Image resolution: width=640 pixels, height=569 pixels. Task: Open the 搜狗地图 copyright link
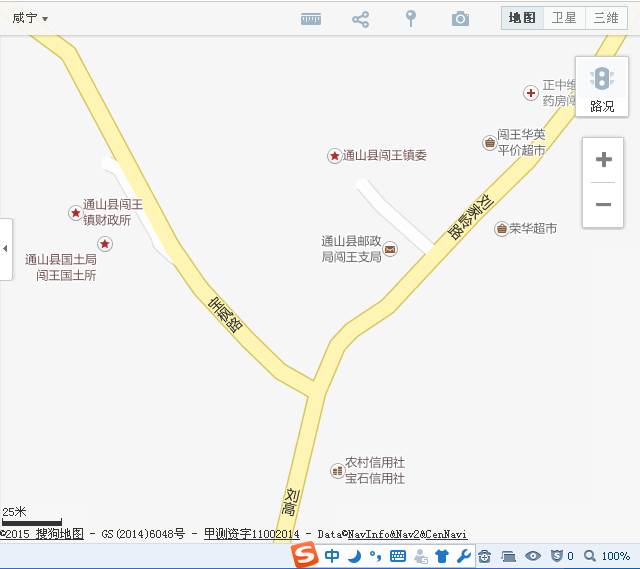60,534
